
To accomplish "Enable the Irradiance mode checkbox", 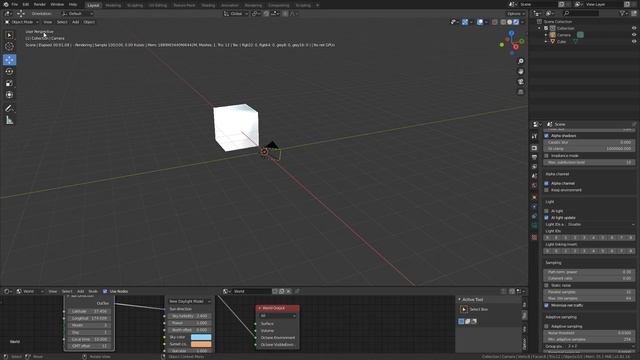I will (x=547, y=156).
